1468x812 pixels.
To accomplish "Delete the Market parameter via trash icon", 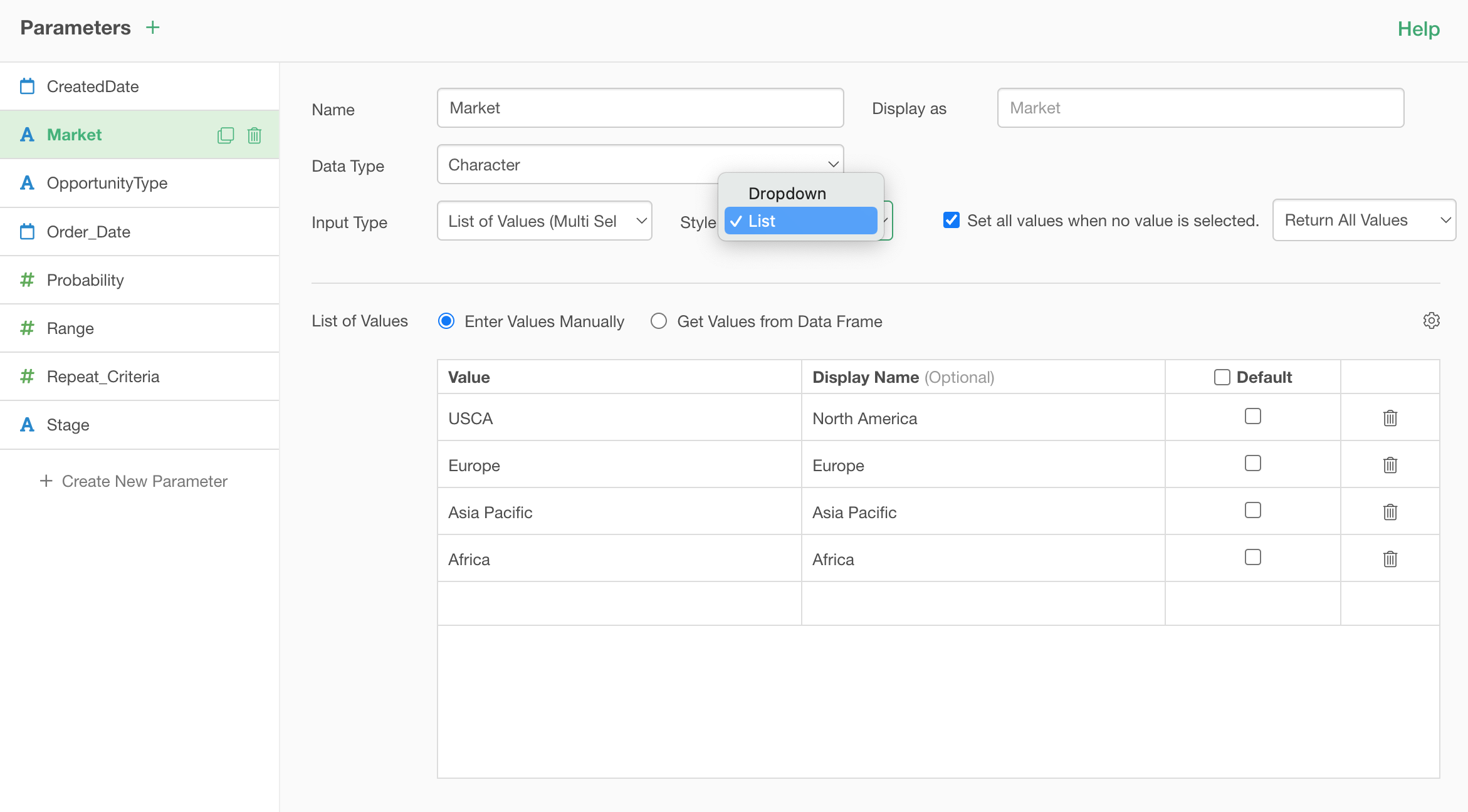I will (x=254, y=135).
